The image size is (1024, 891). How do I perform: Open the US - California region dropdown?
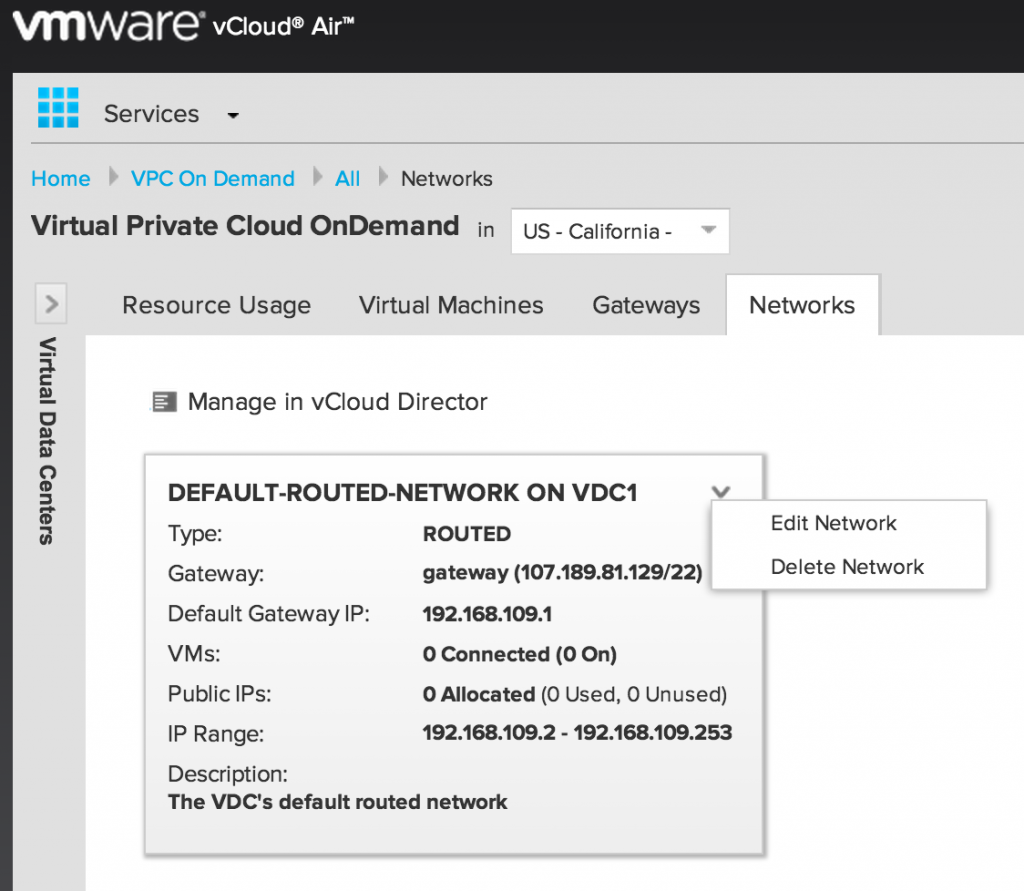click(619, 231)
